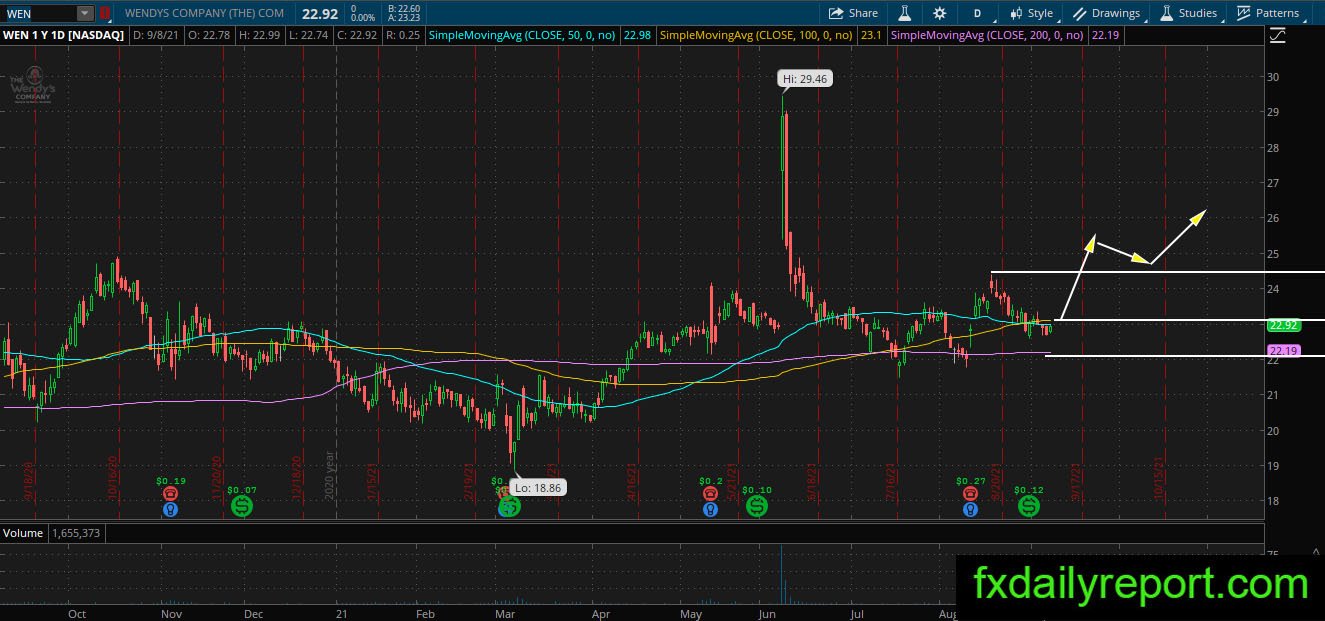Click the green dividend icon labeled $0.12
1325x621 pixels.
click(1029, 506)
